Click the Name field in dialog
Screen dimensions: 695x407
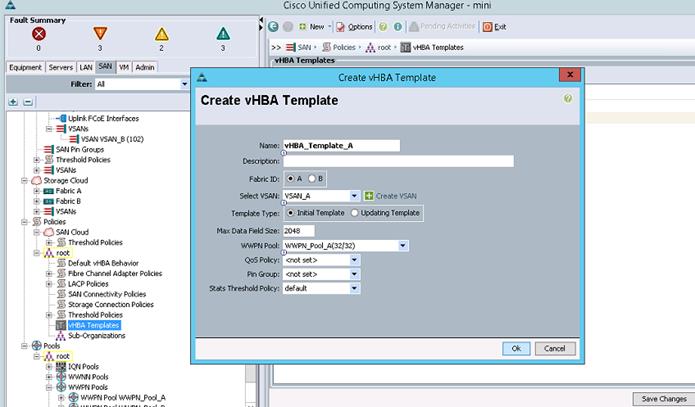click(341, 145)
